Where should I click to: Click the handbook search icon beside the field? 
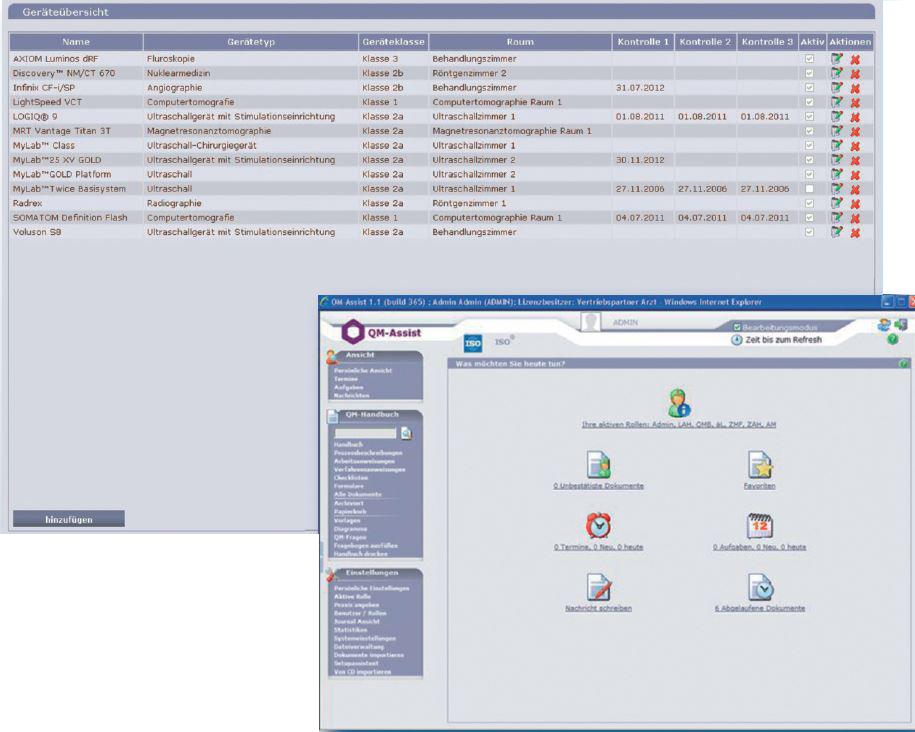(407, 433)
